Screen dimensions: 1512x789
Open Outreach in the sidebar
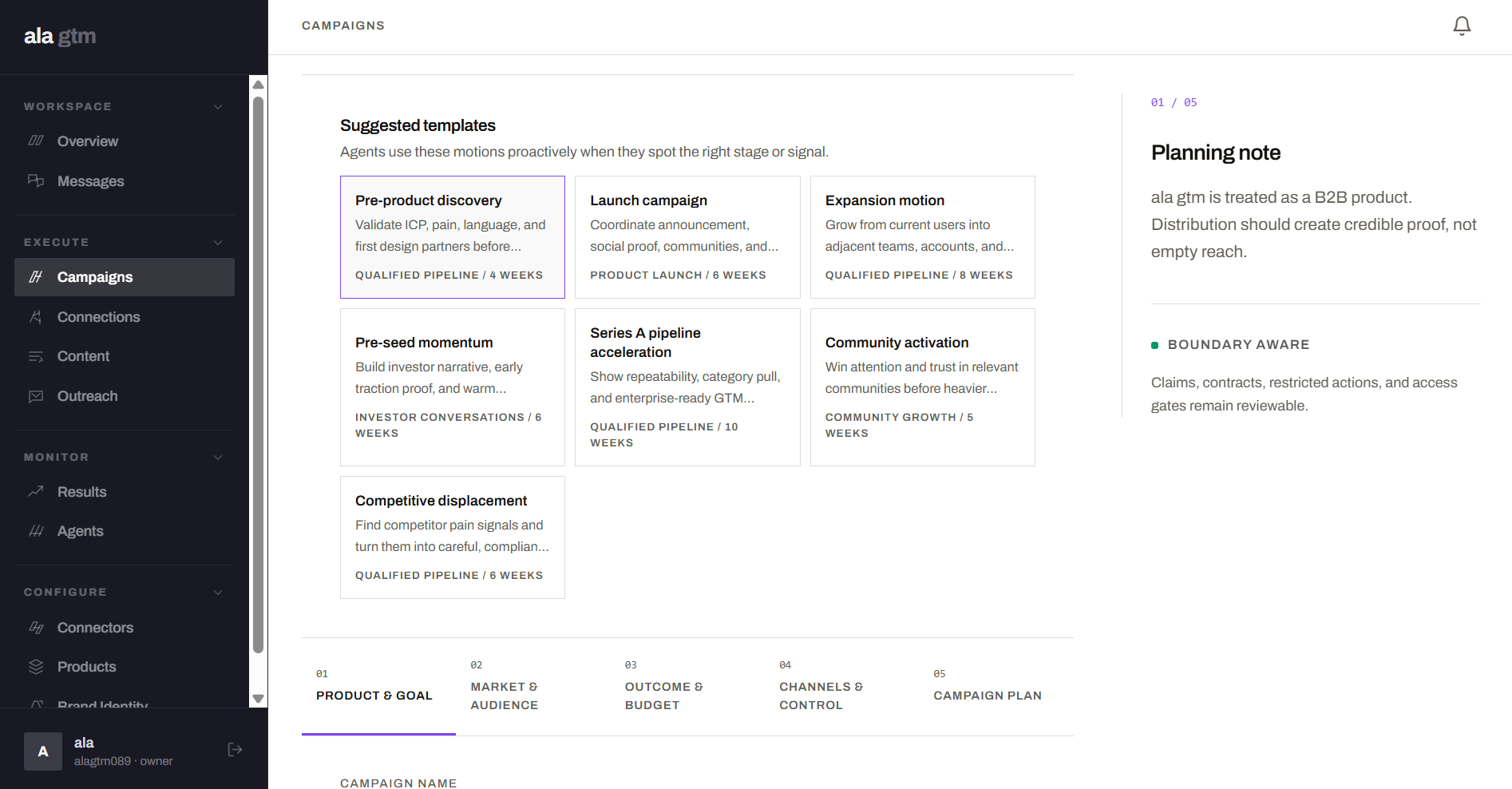125,396
